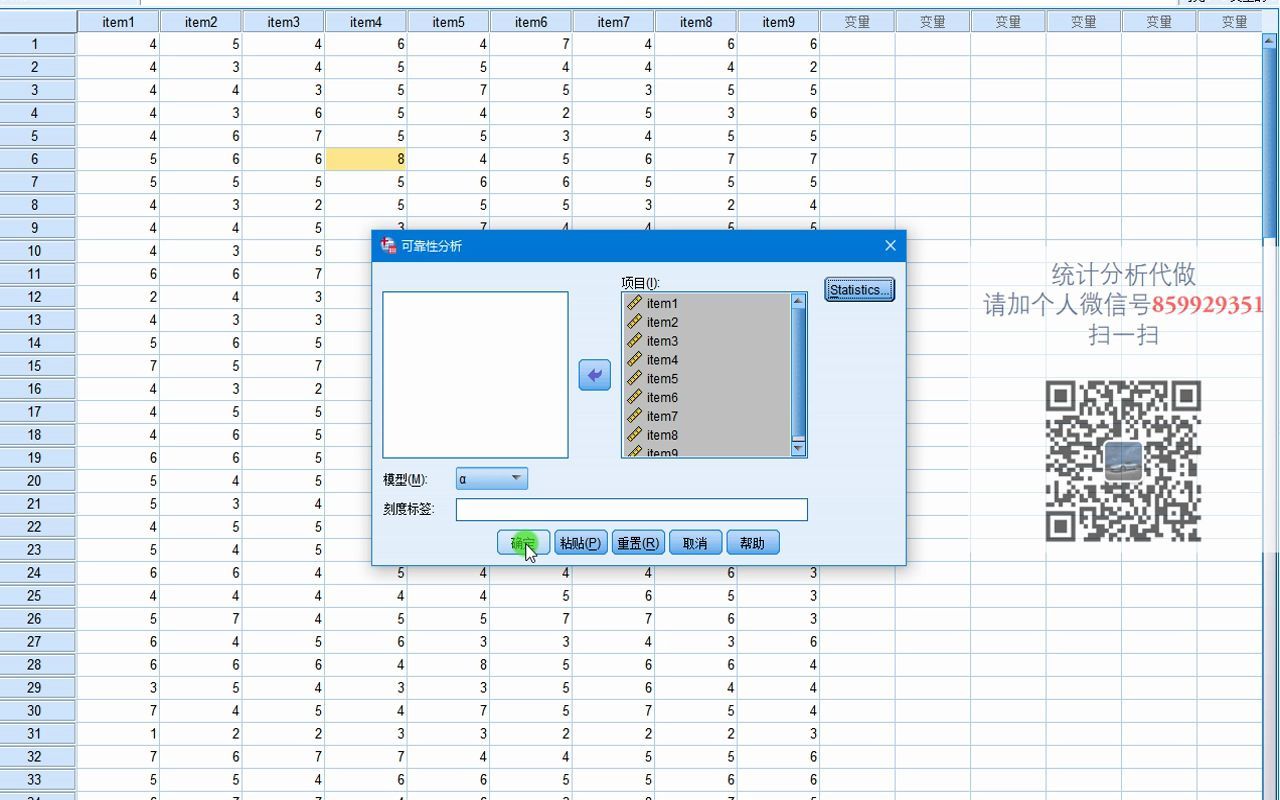Select the item3 column header

(x=283, y=22)
